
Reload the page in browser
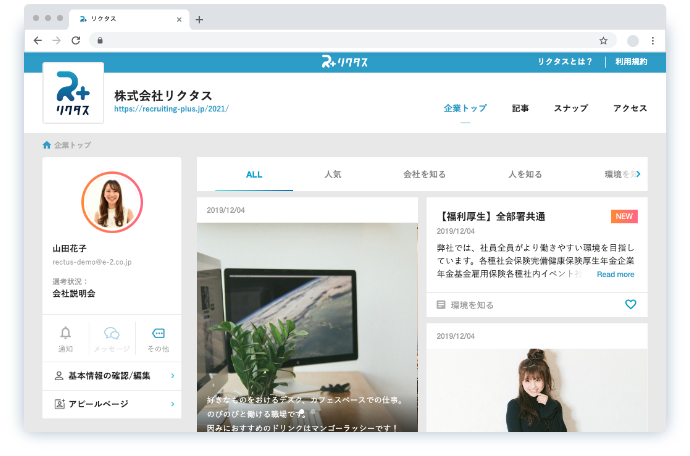75,41
